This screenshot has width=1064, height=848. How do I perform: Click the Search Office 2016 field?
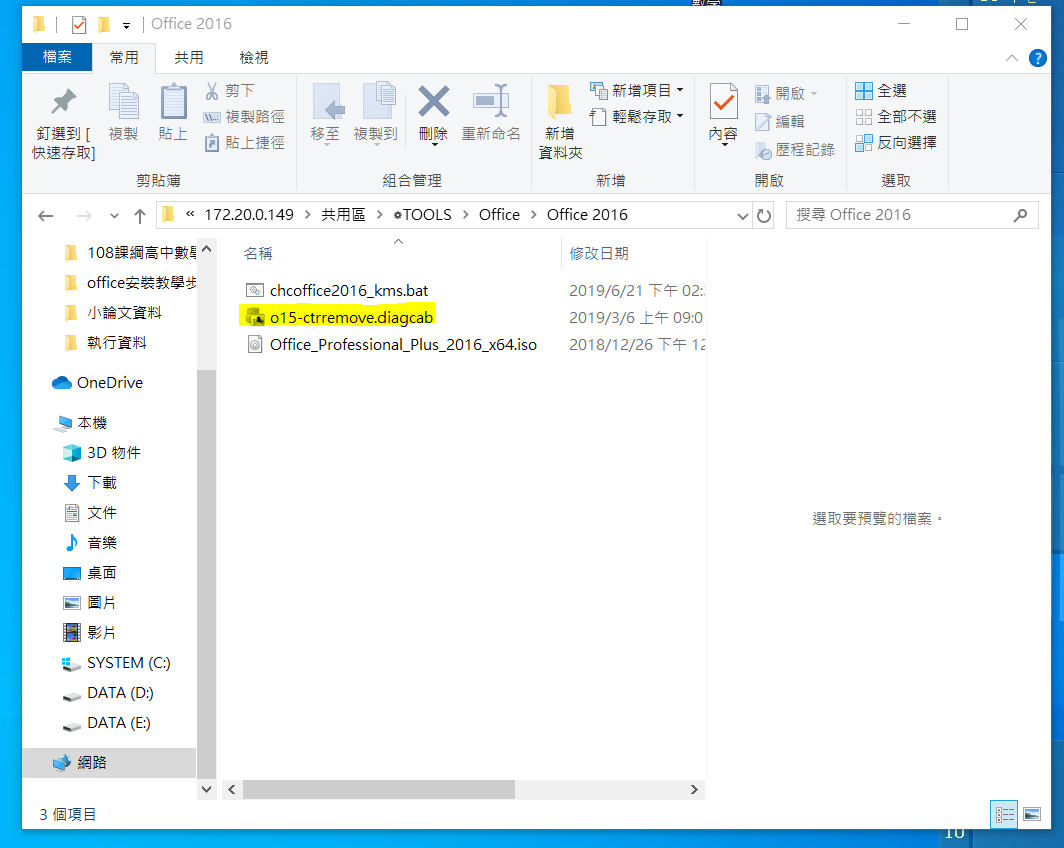pyautogui.click(x=900, y=215)
